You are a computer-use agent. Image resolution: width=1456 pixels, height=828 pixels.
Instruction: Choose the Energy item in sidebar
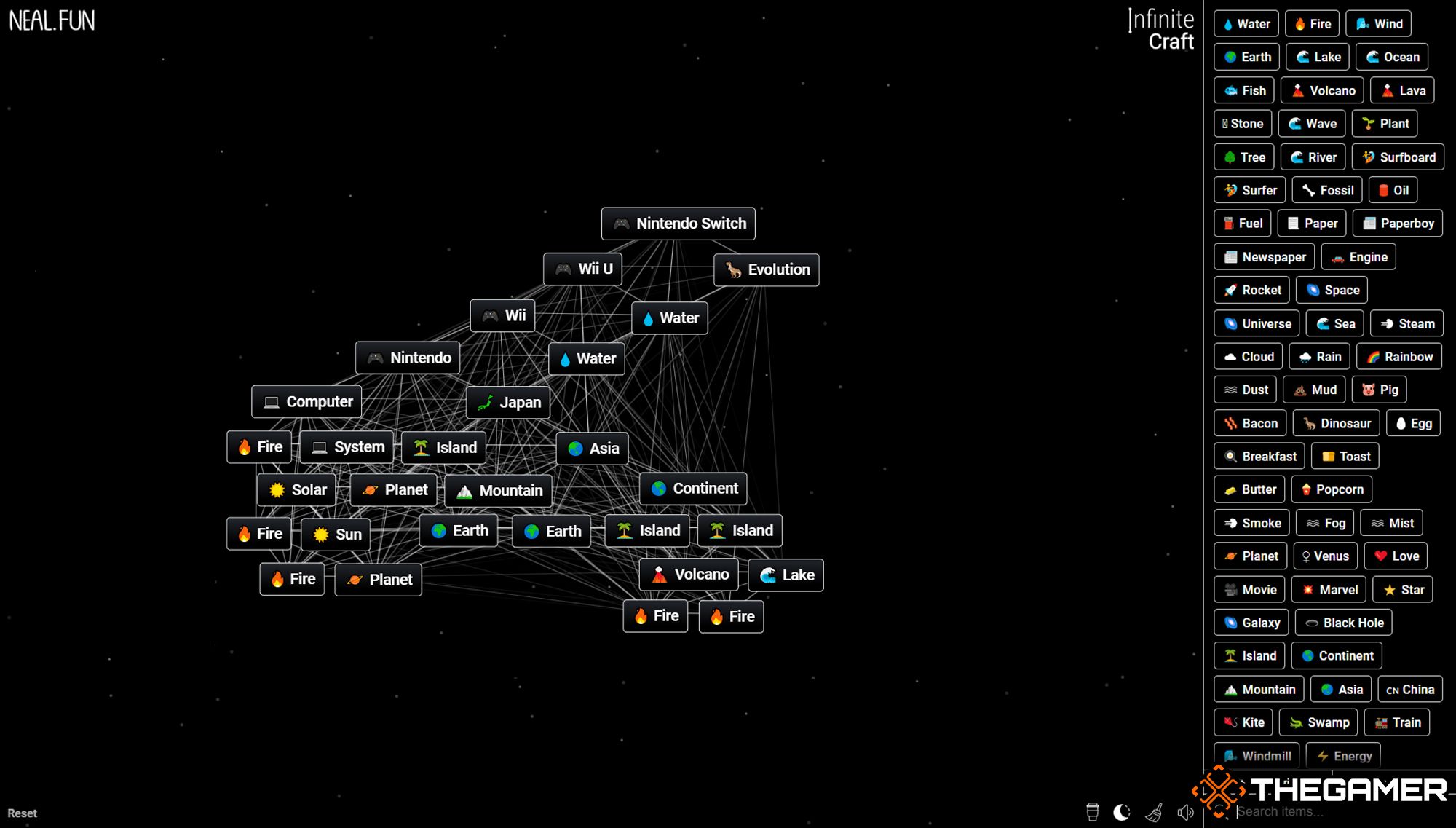pos(1343,756)
